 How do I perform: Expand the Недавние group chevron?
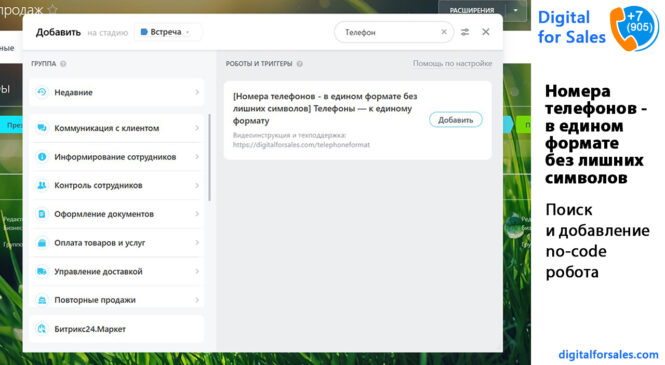click(x=197, y=92)
